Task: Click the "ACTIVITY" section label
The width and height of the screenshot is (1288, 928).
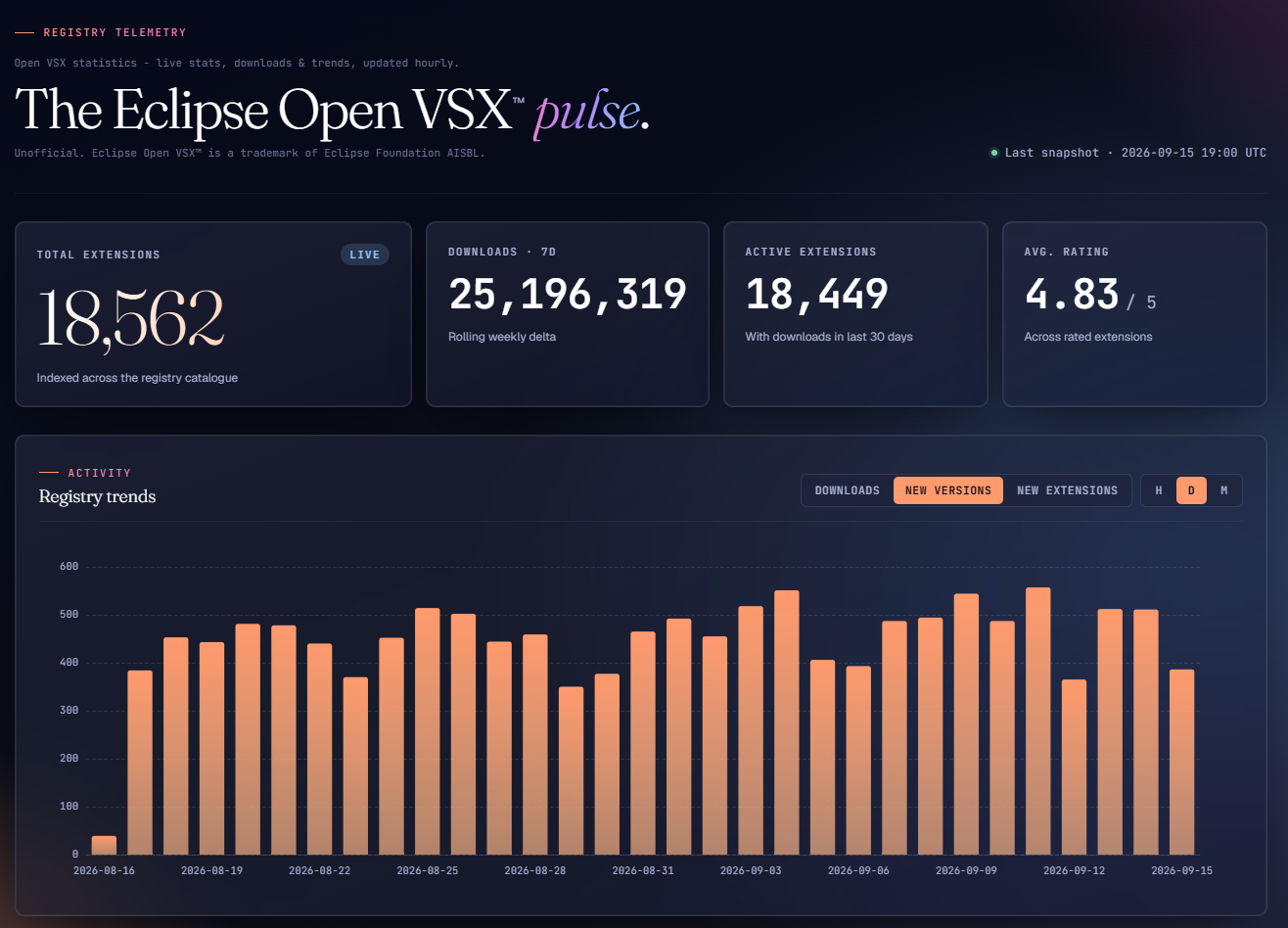Action: [x=99, y=473]
